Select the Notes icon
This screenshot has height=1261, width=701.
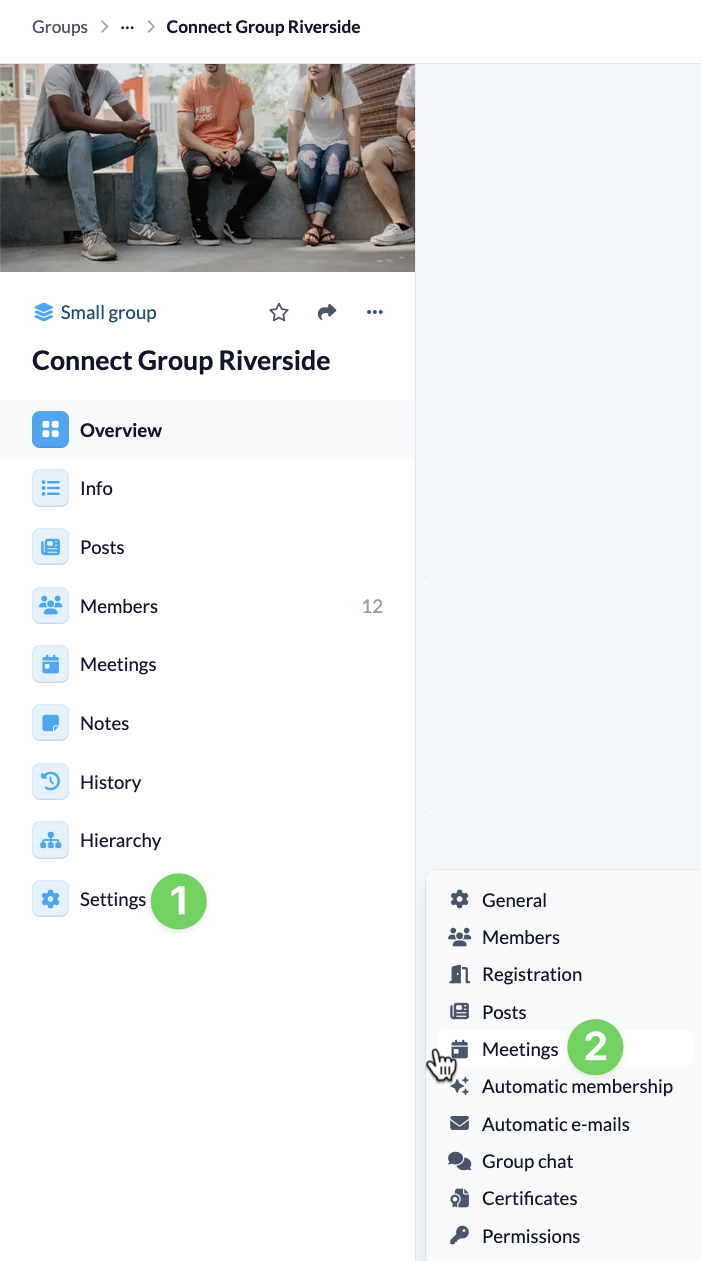(50, 722)
